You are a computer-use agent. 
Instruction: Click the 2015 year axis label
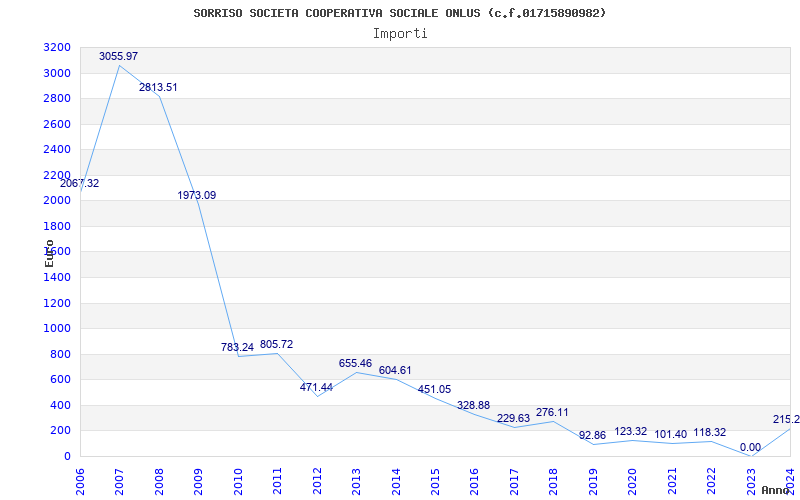click(435, 483)
